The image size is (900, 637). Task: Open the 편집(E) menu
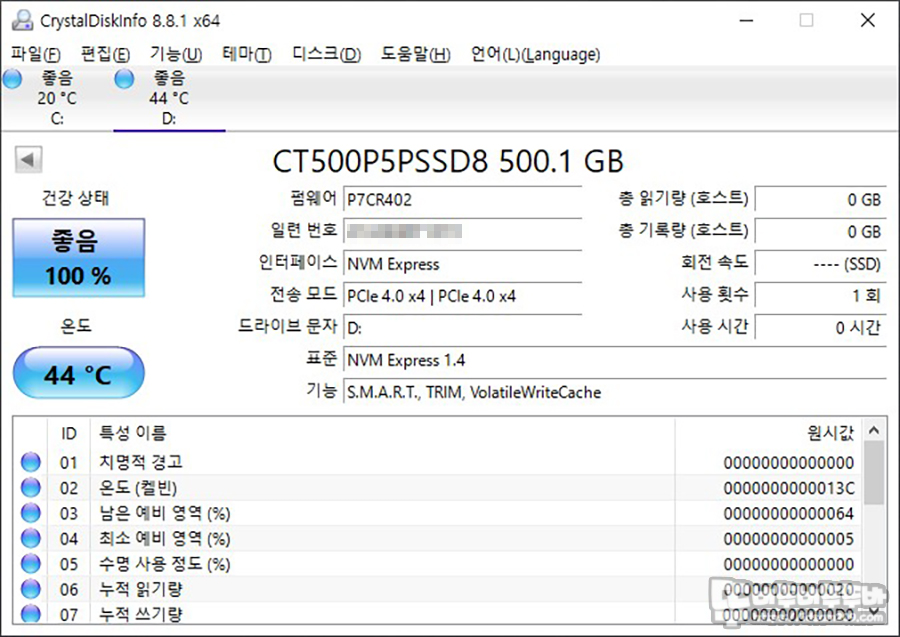pos(106,55)
